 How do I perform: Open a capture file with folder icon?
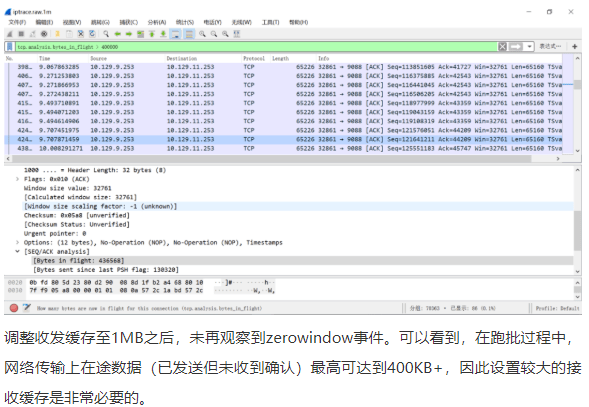pyautogui.click(x=57, y=34)
